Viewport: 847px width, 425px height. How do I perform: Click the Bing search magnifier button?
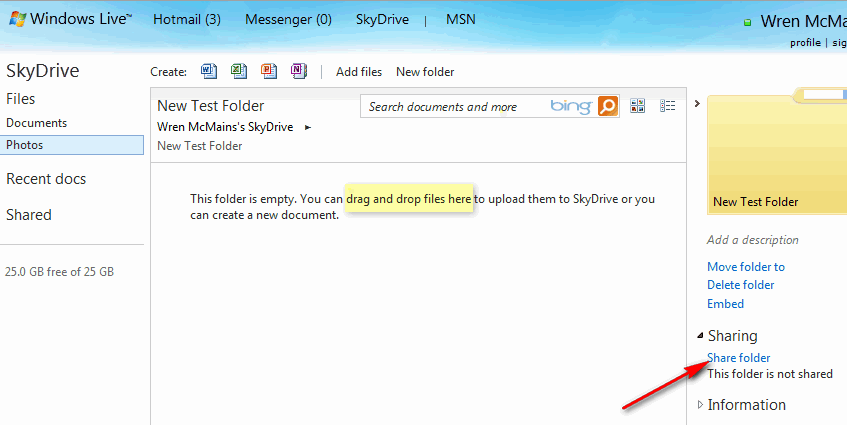[608, 106]
